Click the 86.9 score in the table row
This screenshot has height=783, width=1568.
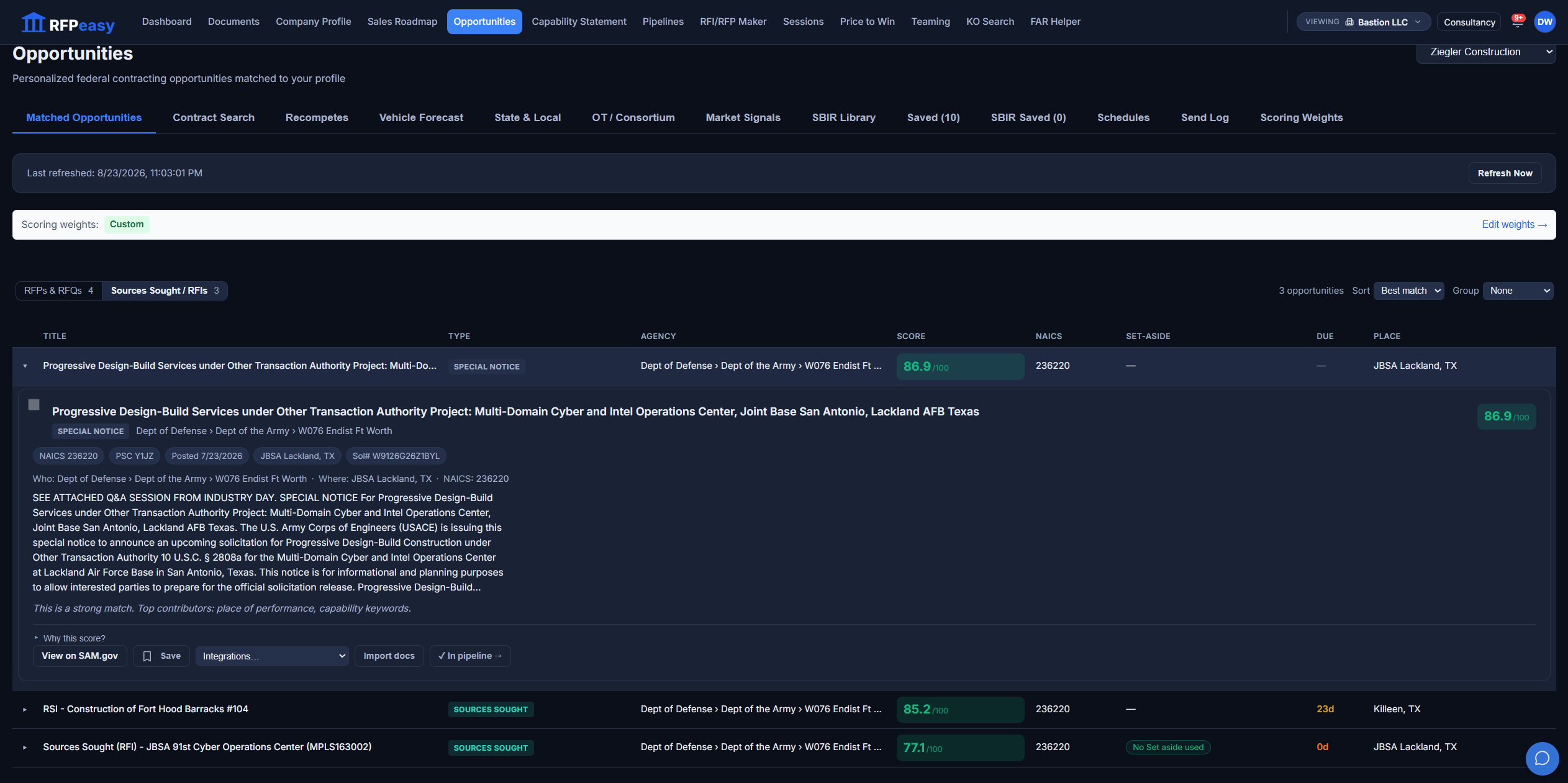click(960, 366)
